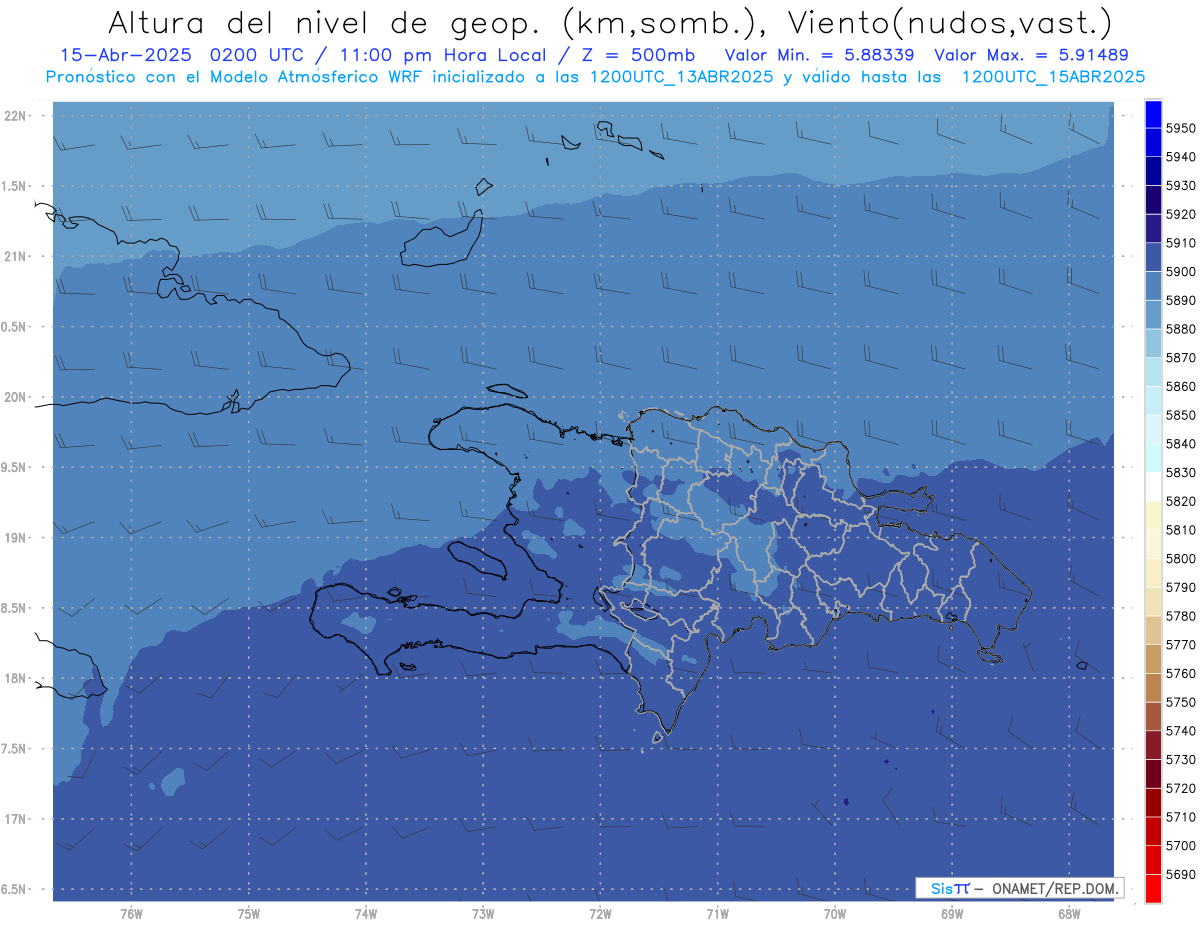
Task: Click the 5800 color scale label
Action: tap(1181, 558)
